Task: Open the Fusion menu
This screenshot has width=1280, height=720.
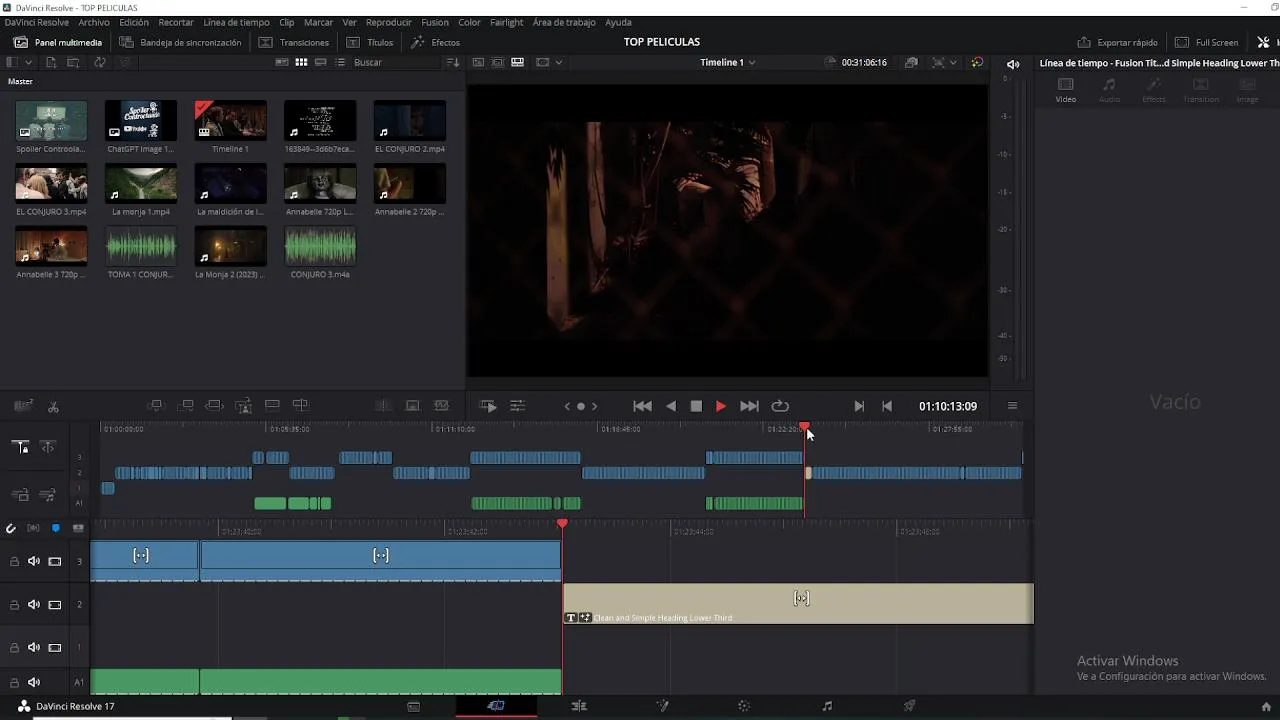Action: [x=435, y=22]
